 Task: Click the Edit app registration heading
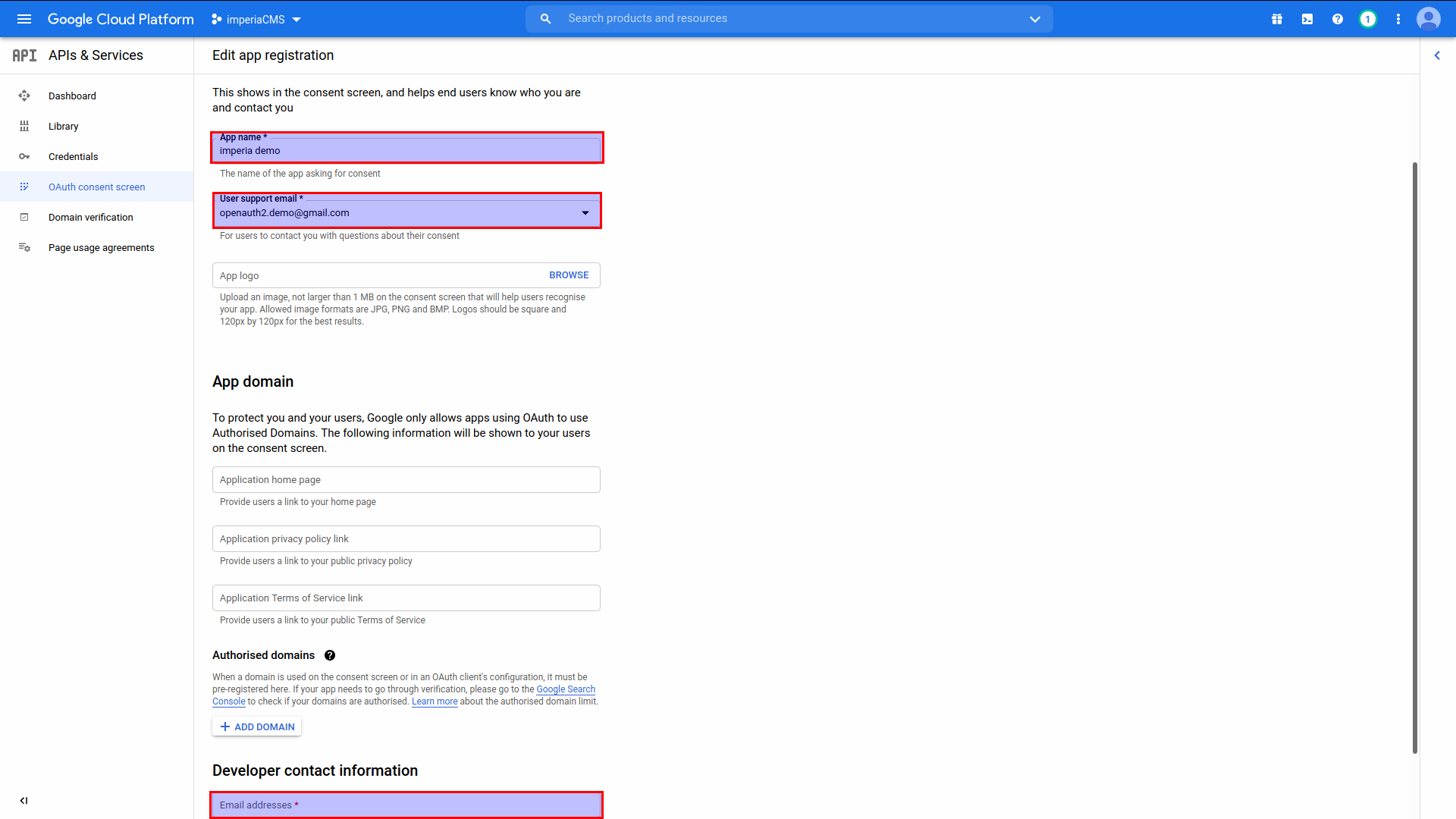(273, 55)
